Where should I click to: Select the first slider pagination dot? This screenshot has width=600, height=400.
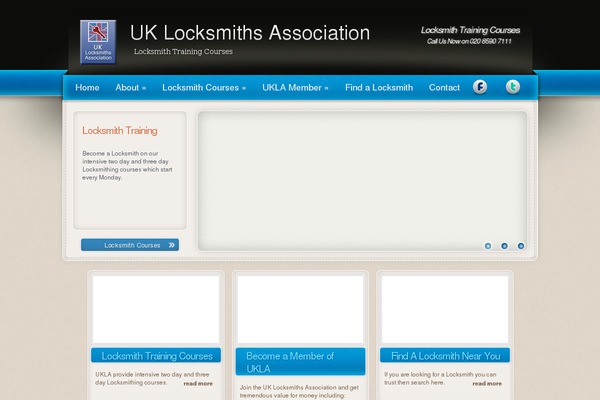tap(488, 246)
